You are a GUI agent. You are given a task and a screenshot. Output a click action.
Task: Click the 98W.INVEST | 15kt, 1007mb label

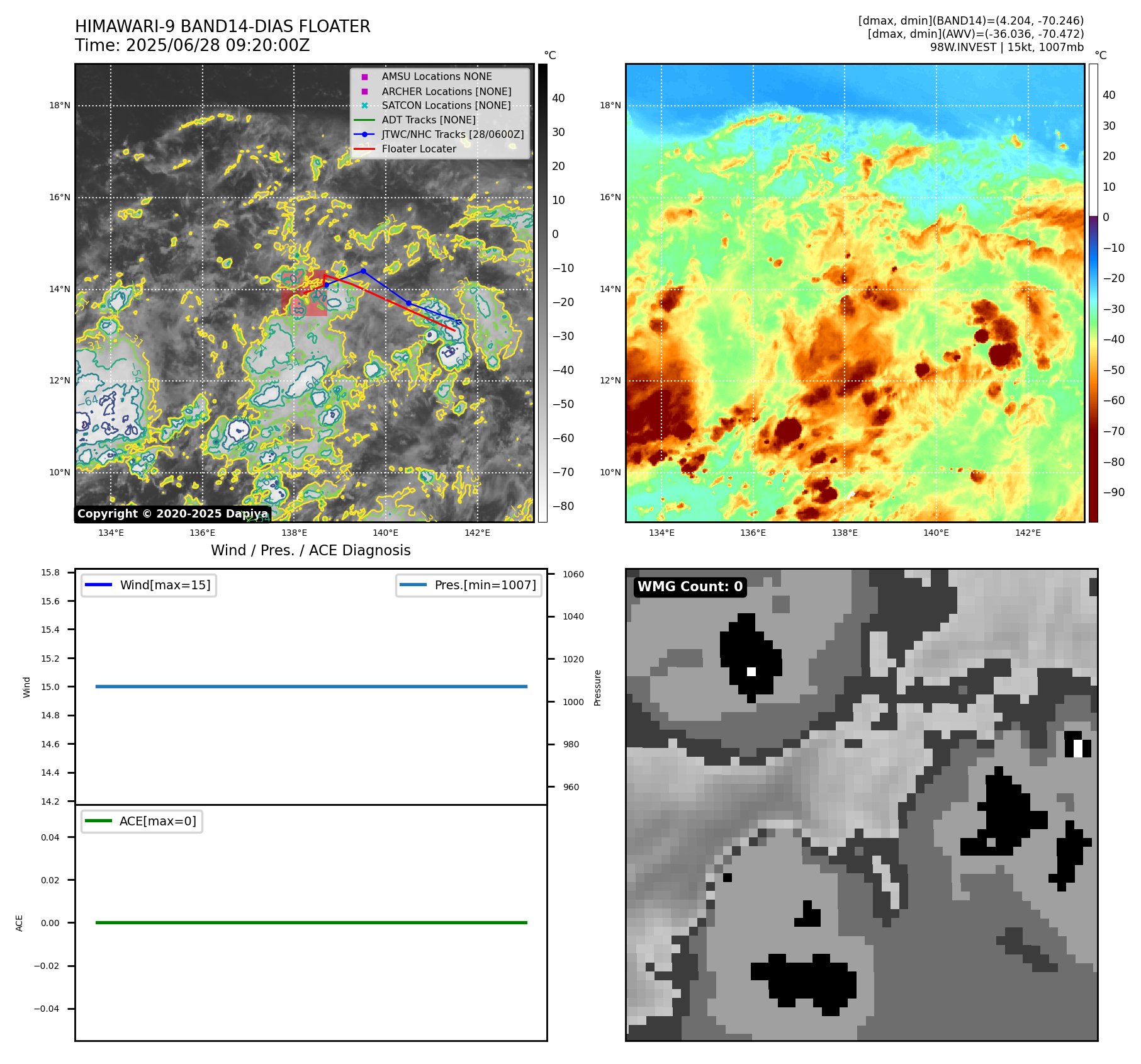tap(1007, 47)
